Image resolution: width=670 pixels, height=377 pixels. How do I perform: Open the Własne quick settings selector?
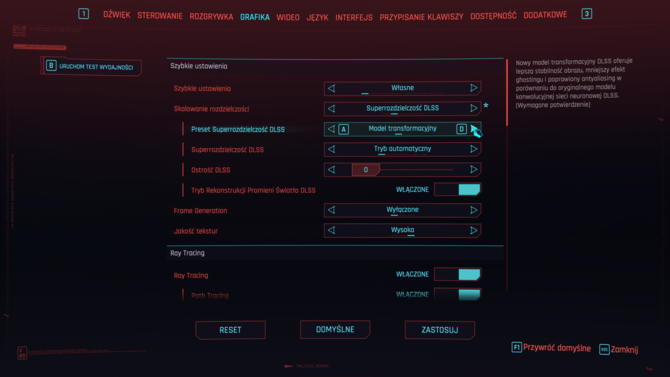click(x=403, y=88)
